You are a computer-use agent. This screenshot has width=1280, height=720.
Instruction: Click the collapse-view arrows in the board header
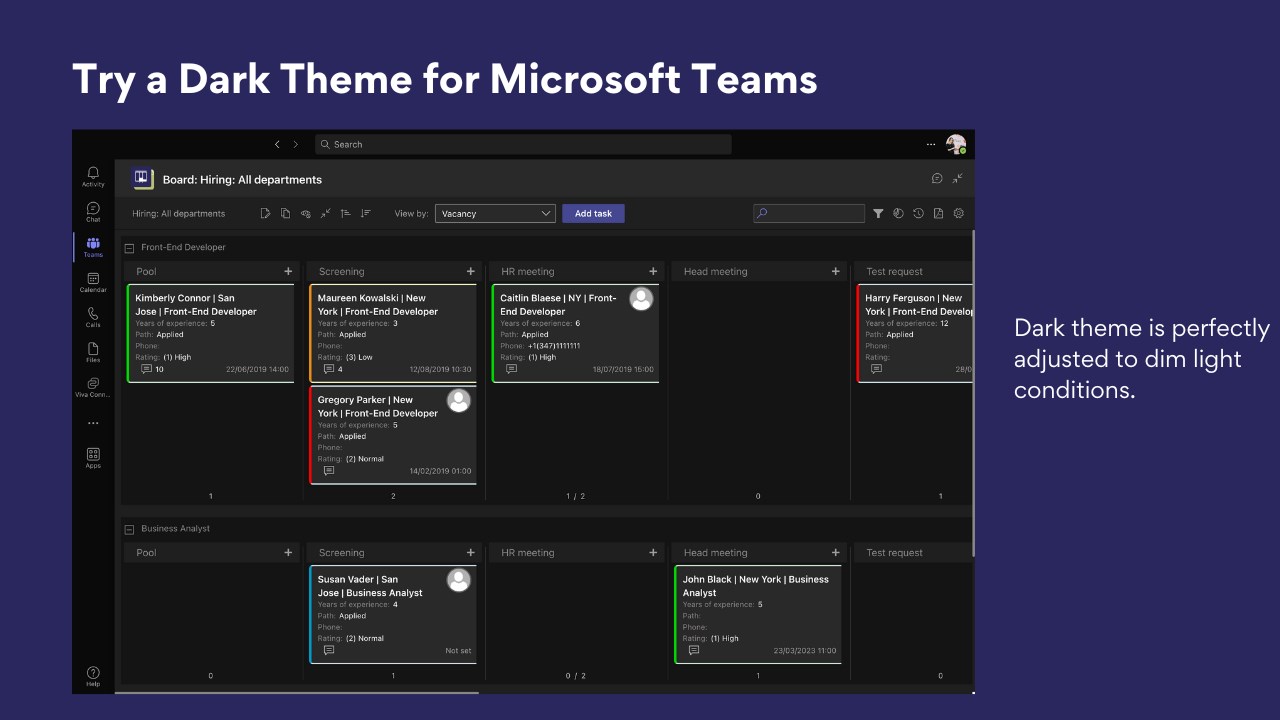pos(958,179)
